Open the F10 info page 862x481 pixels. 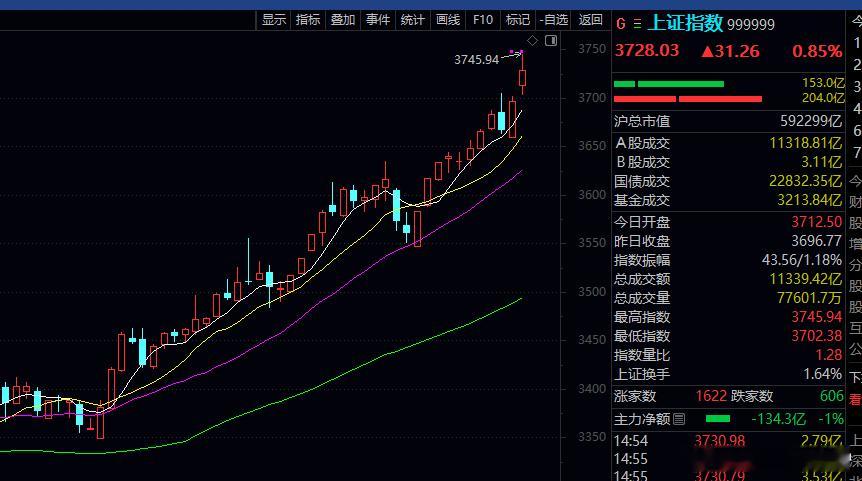pos(483,20)
